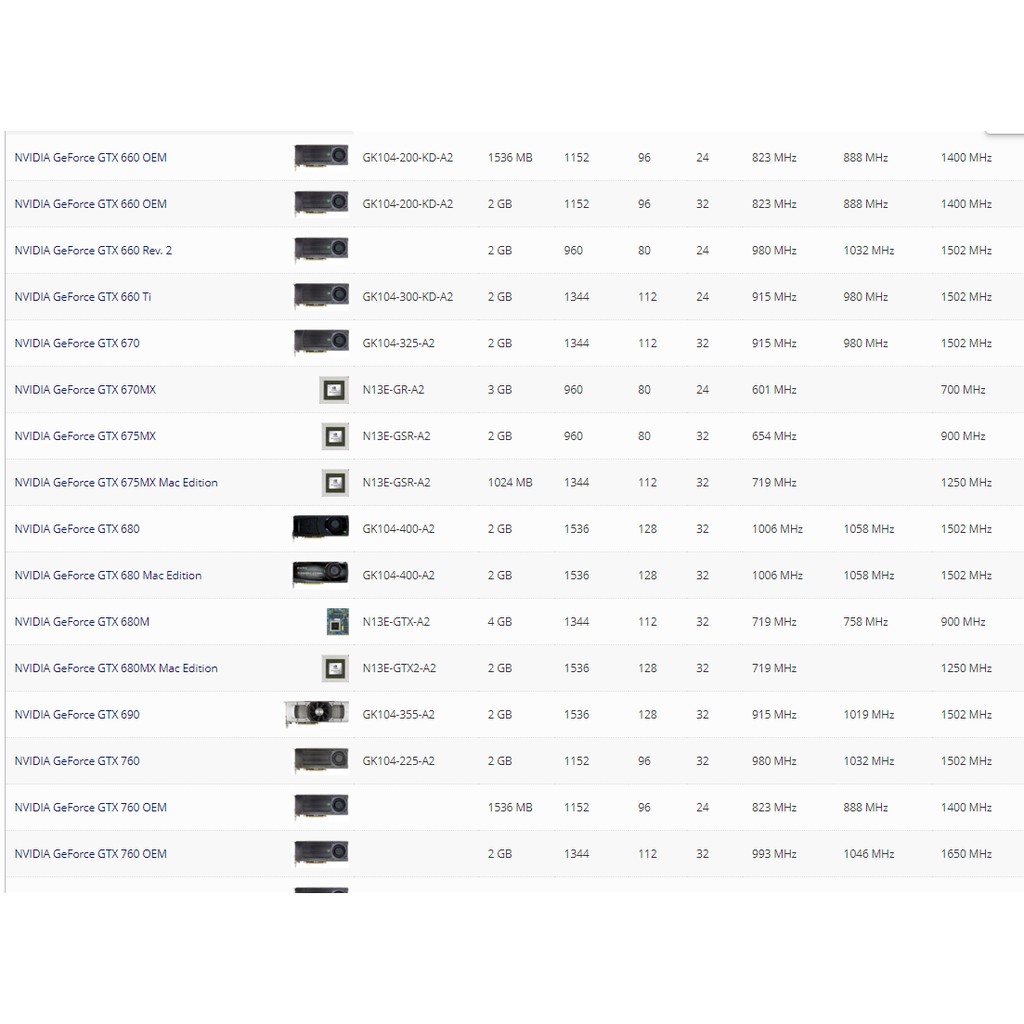The height and width of the screenshot is (1024, 1024).
Task: Open the NVIDIA GeForce GTX 660 Rev. 2 link
Action: [x=93, y=251]
